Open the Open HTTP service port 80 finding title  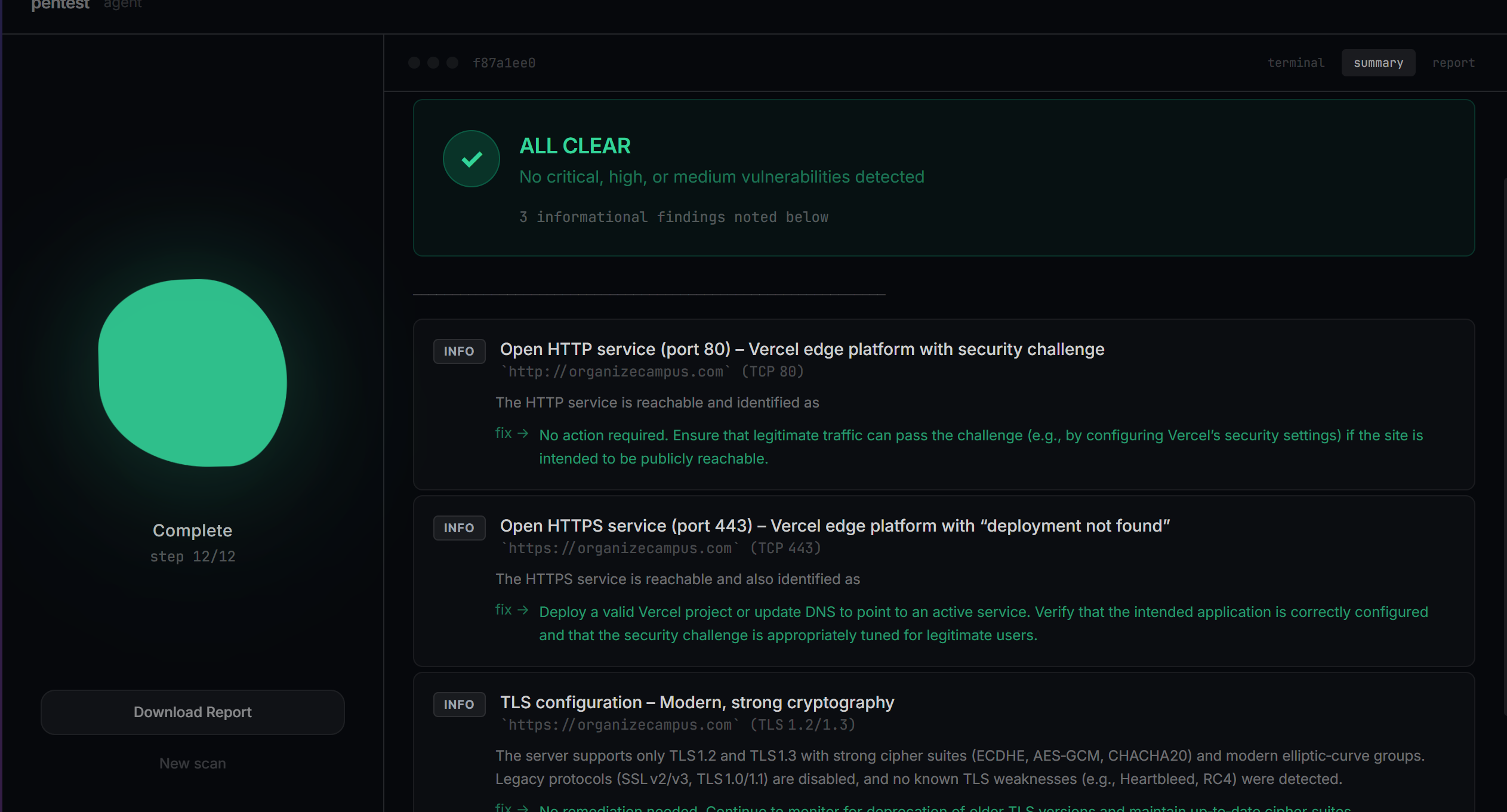click(x=802, y=349)
